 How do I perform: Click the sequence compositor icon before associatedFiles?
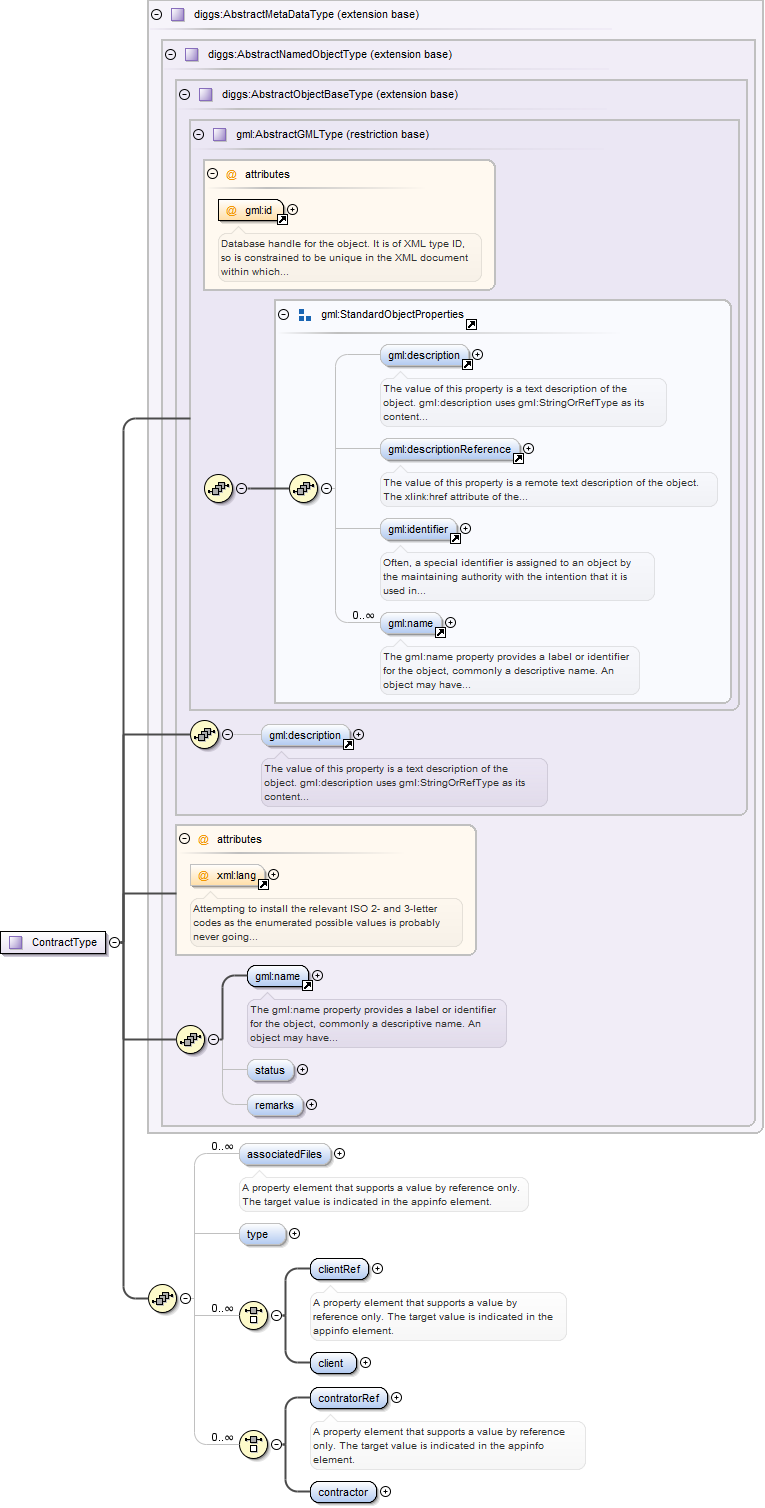(x=161, y=1299)
